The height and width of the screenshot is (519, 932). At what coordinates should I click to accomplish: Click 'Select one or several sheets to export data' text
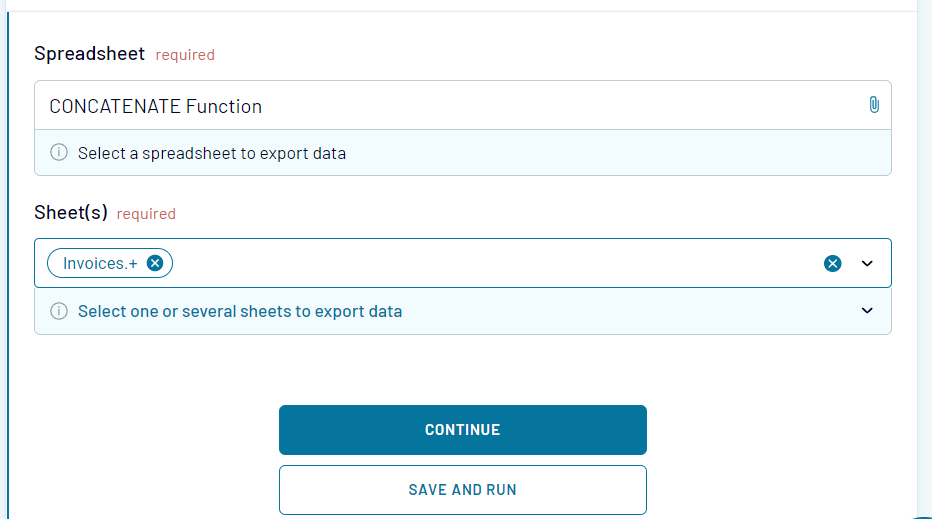[240, 312]
